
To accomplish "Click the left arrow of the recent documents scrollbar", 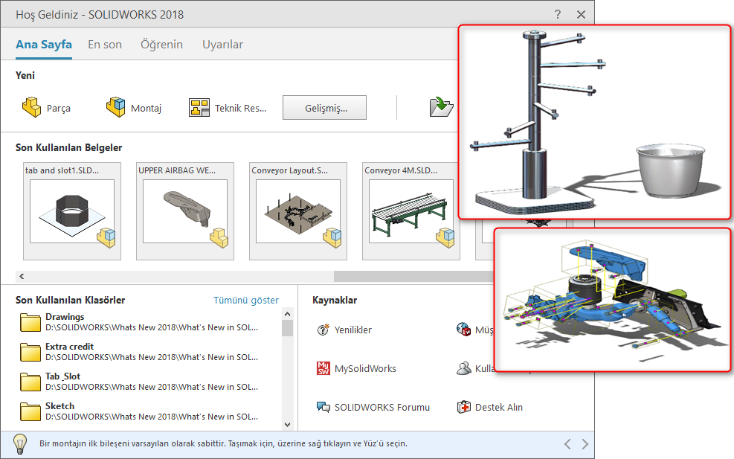I will click(x=22, y=277).
